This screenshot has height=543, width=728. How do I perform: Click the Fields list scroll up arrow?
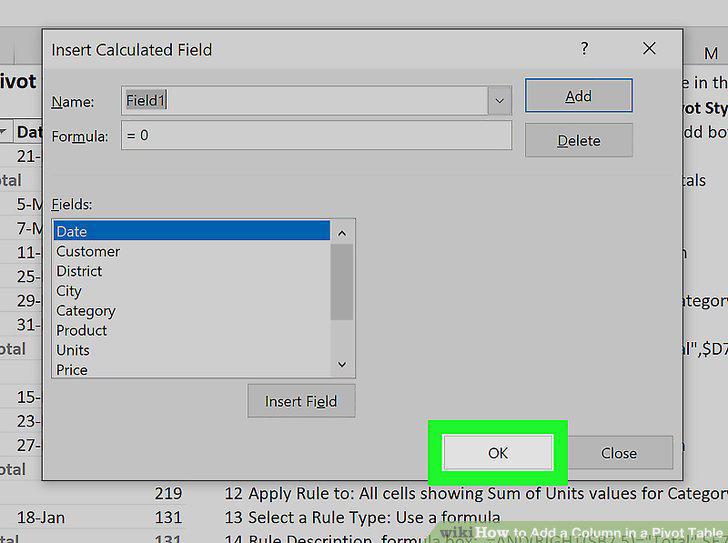point(342,233)
